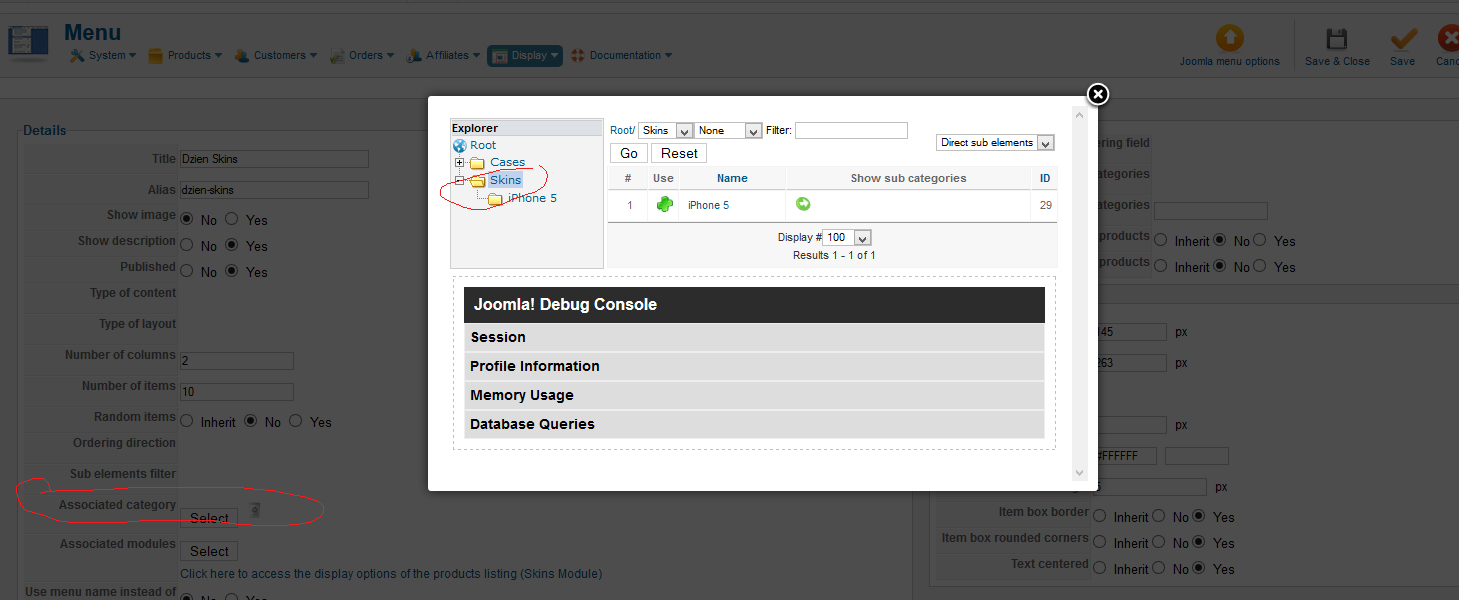Click the Title field with Dzien Skins
1459x600 pixels.
pos(274,159)
